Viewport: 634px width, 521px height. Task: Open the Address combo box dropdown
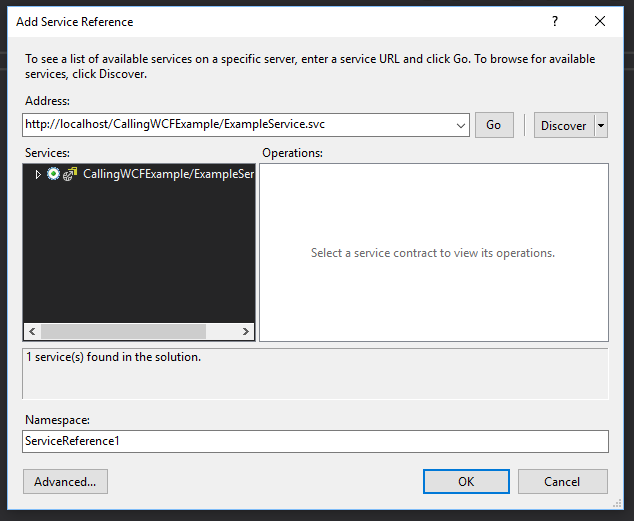point(461,125)
